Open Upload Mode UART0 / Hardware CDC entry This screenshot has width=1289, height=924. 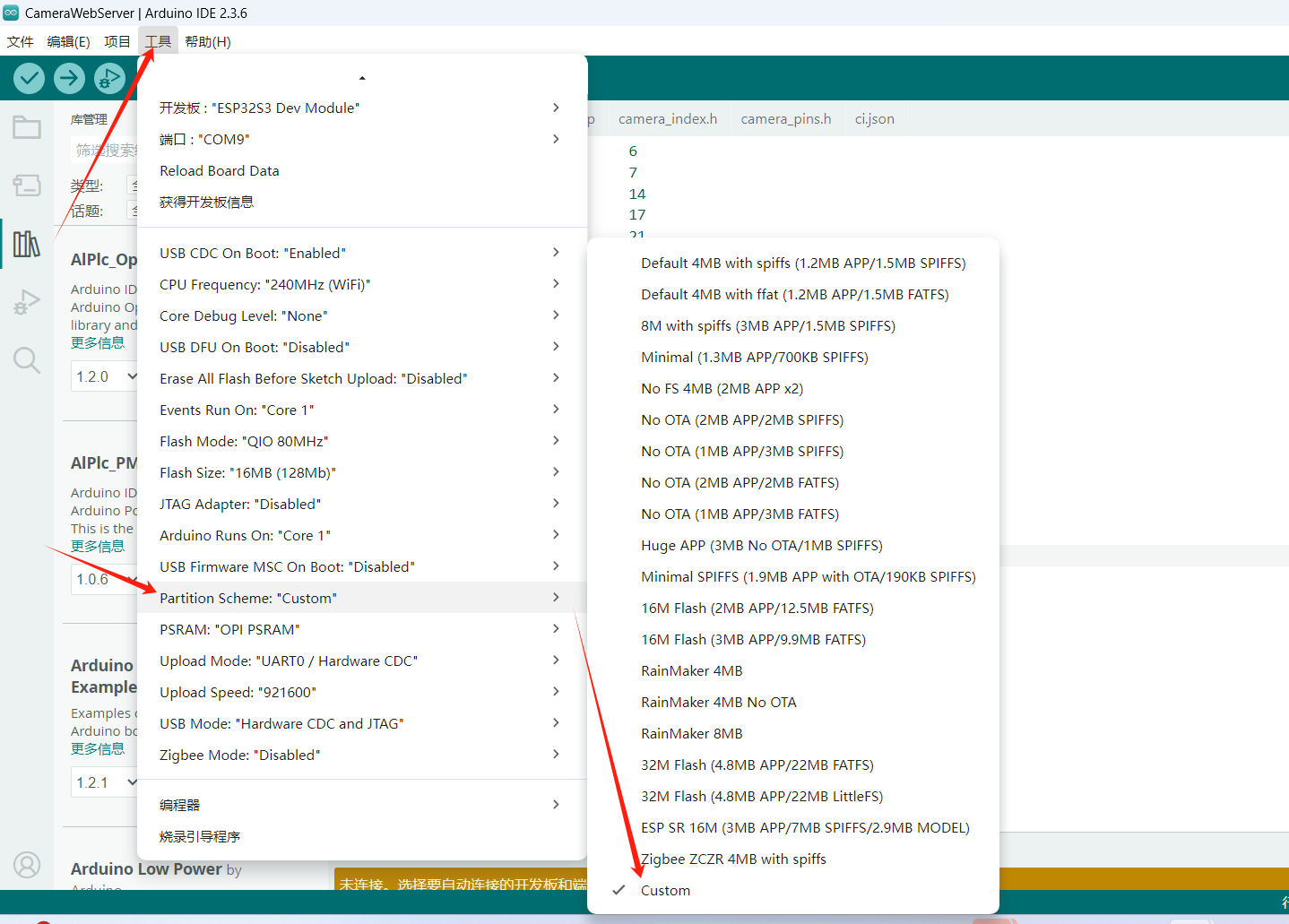pos(362,661)
